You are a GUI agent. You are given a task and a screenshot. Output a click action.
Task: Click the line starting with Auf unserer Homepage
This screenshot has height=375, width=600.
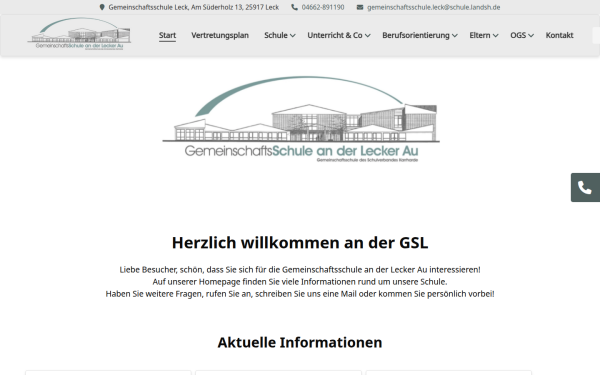pyautogui.click(x=300, y=282)
